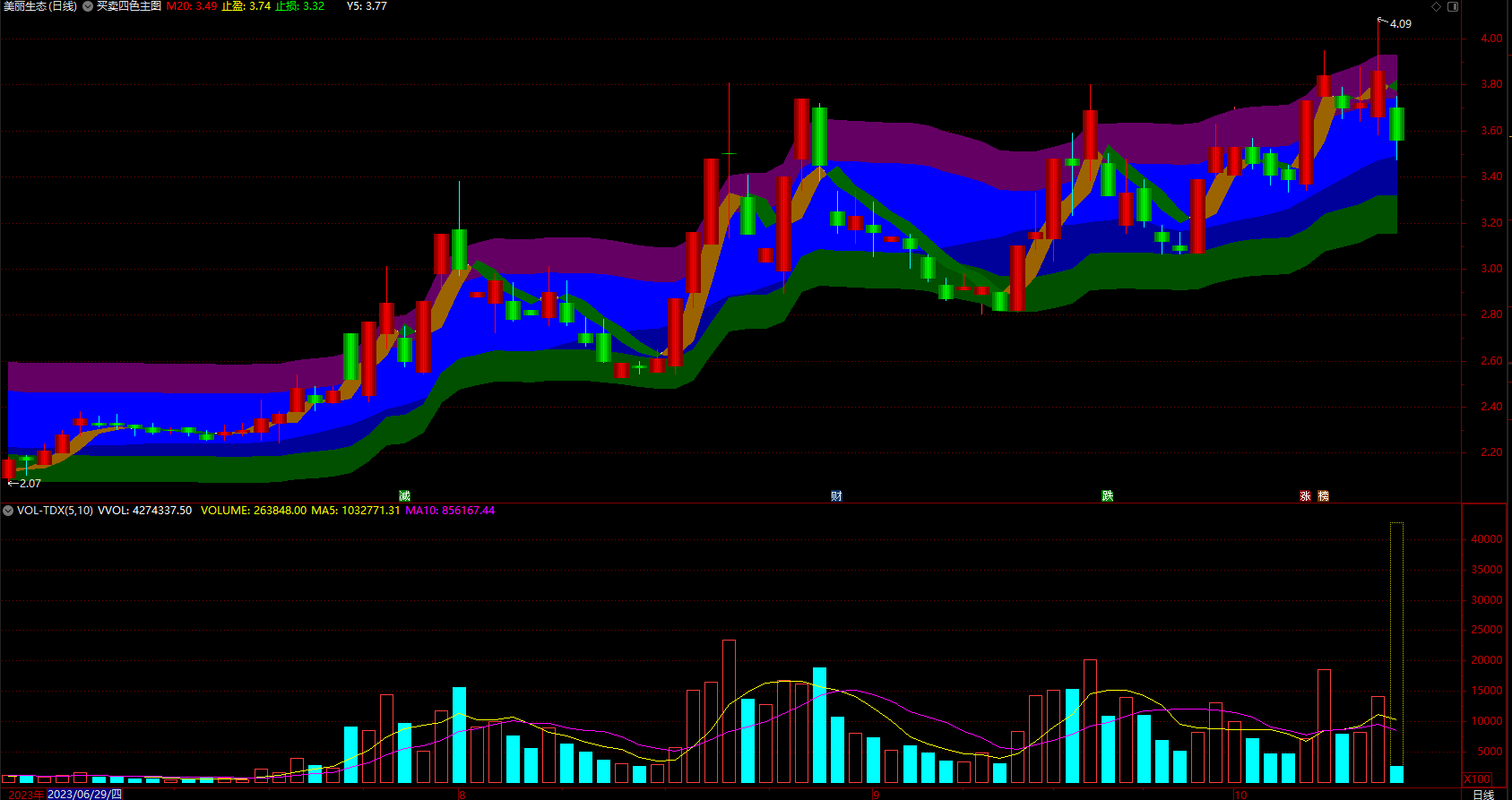1512x800 pixels.
Task: Click the X100 volume multiplier label
Action: [1477, 779]
